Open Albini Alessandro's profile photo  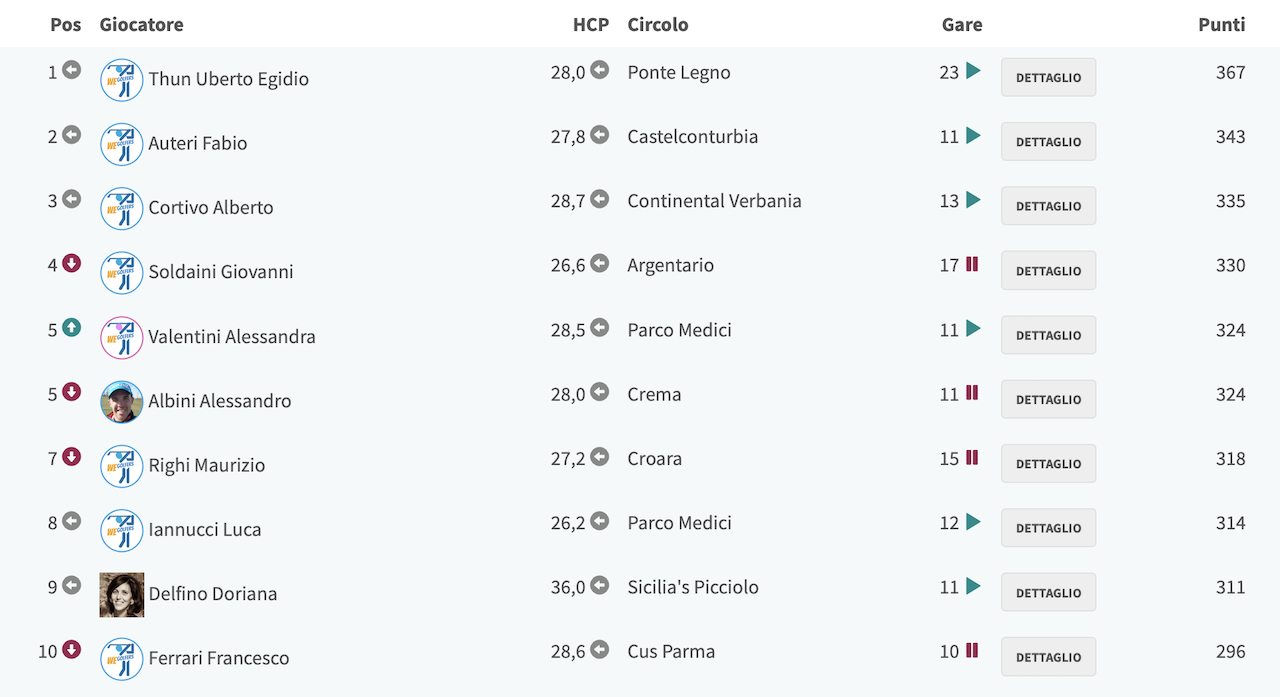(122, 401)
